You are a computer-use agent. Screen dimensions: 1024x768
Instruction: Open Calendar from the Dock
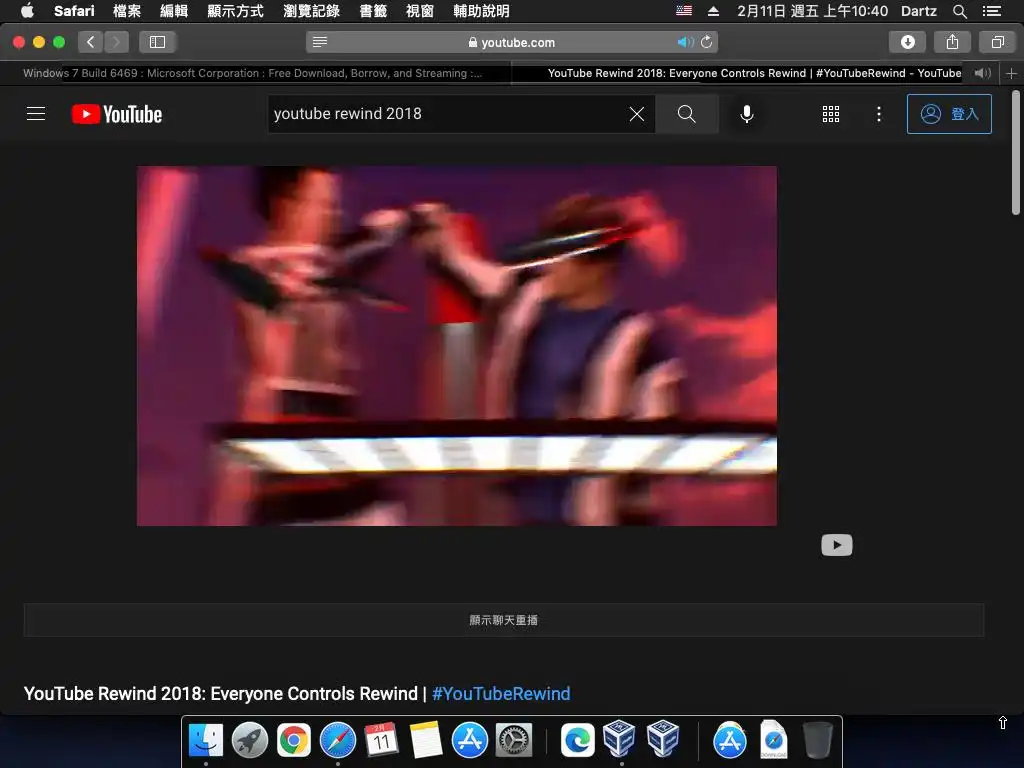click(381, 740)
